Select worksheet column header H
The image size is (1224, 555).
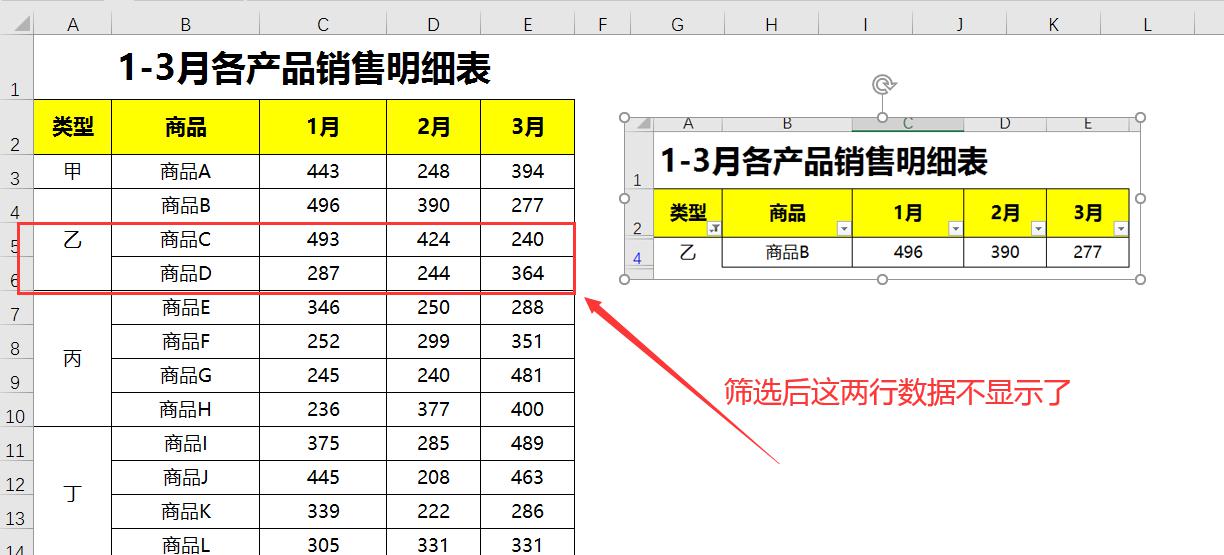tap(772, 25)
